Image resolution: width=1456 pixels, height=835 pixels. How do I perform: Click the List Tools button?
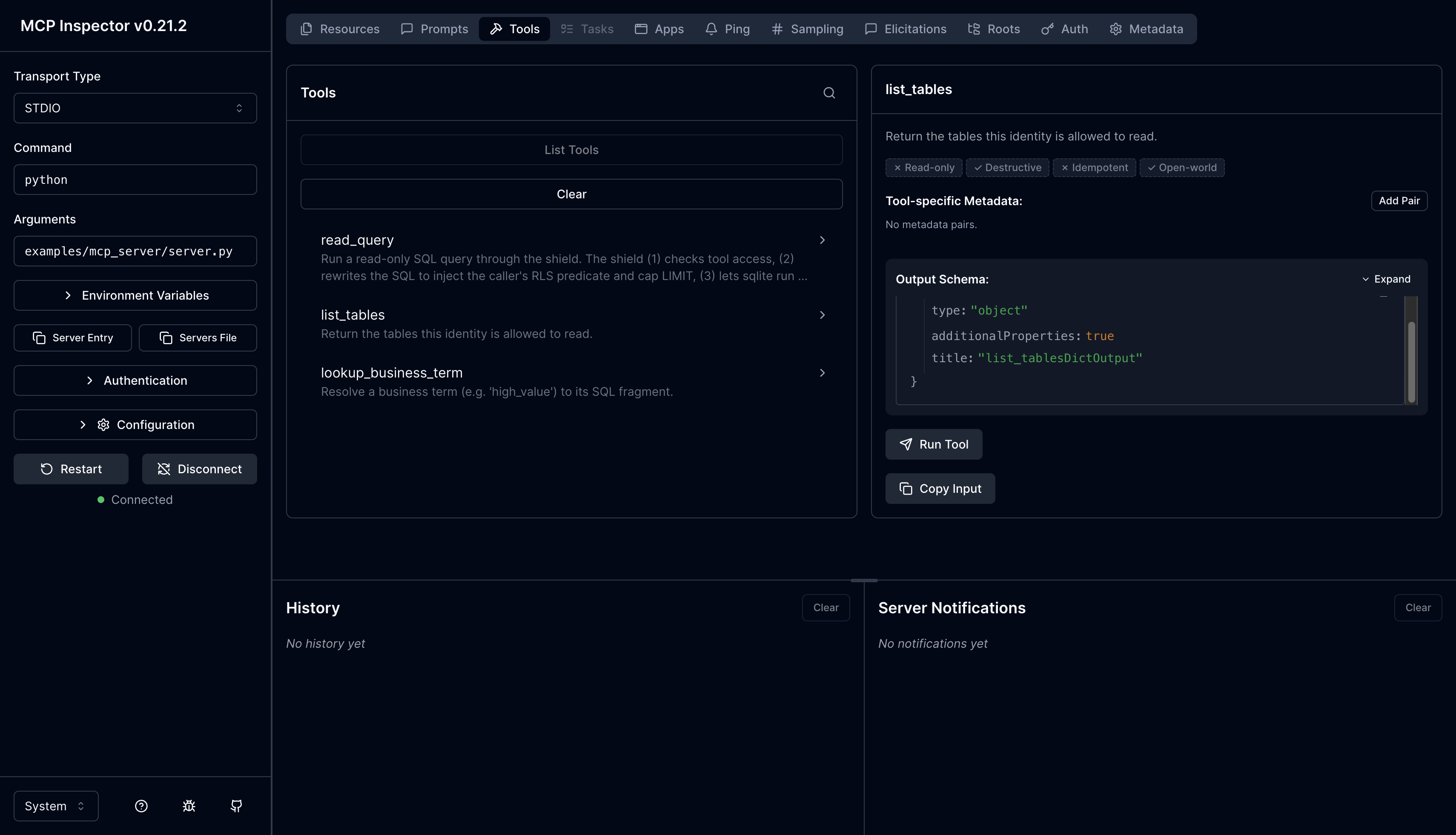click(571, 150)
